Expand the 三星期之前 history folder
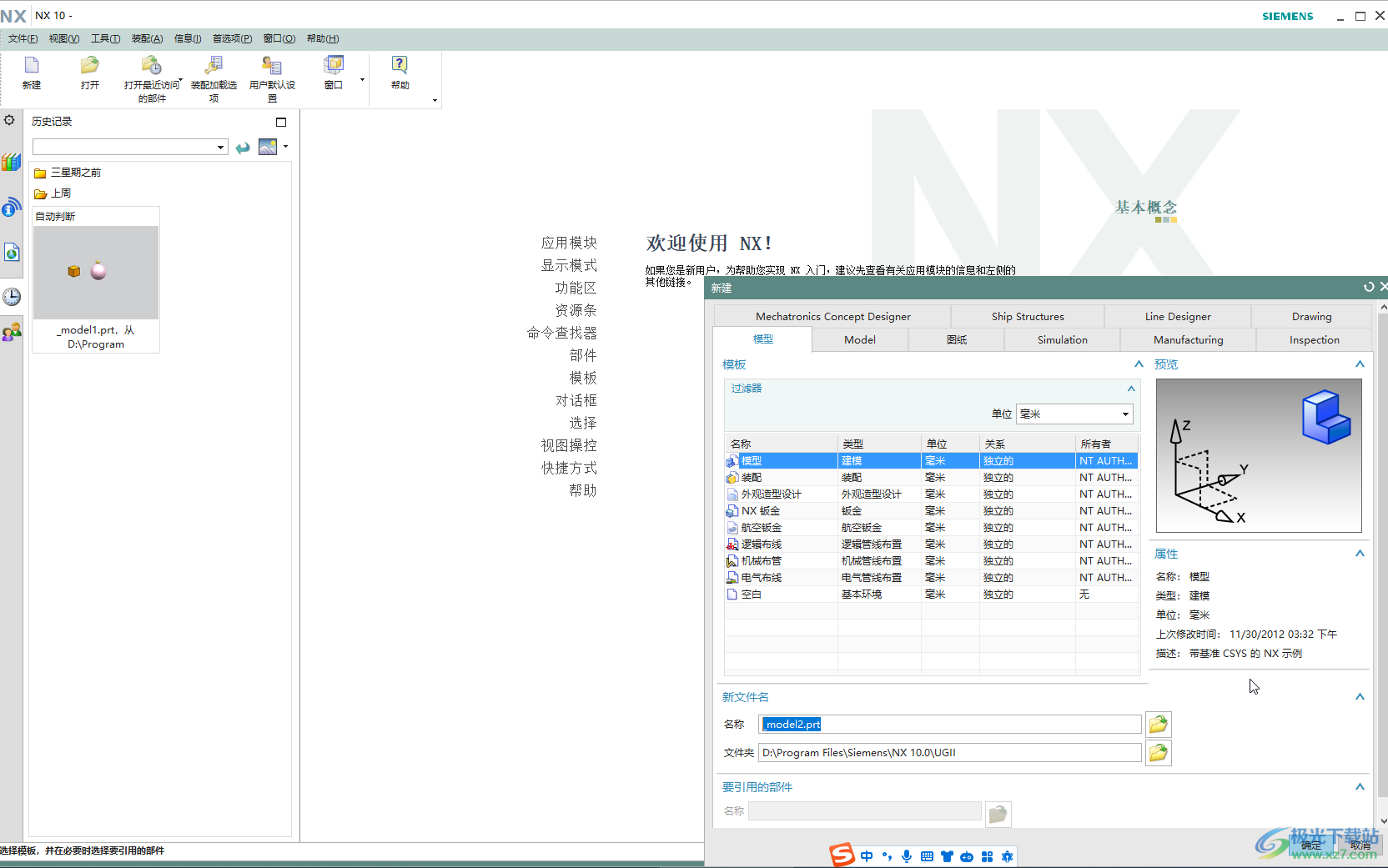Image resolution: width=1388 pixels, height=868 pixels. (68, 173)
